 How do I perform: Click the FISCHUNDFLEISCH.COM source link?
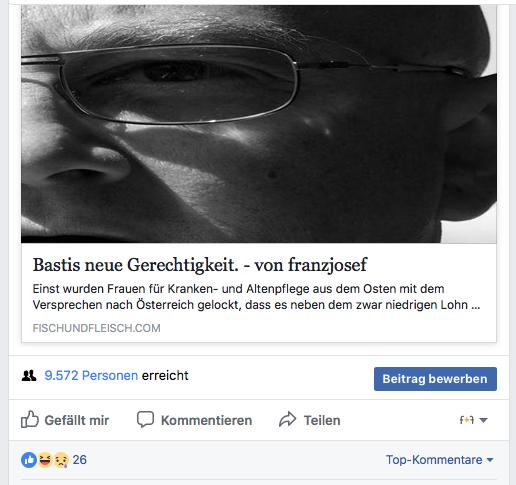96,328
